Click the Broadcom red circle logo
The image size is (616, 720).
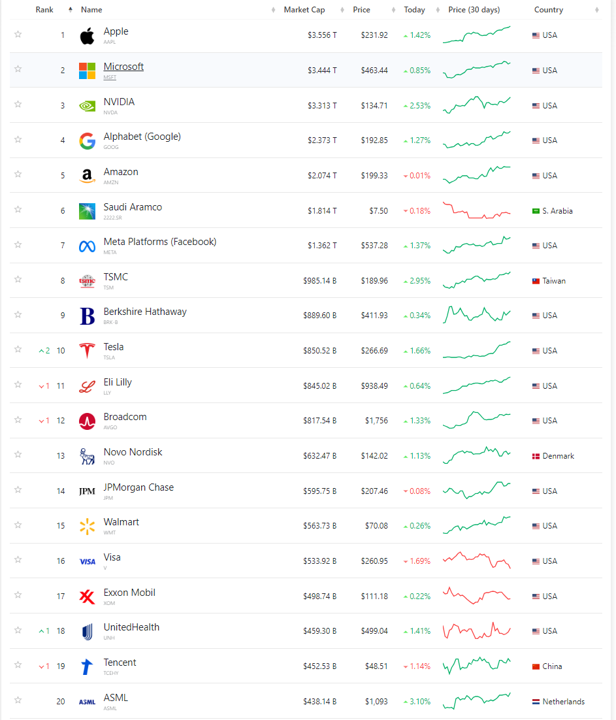87,421
